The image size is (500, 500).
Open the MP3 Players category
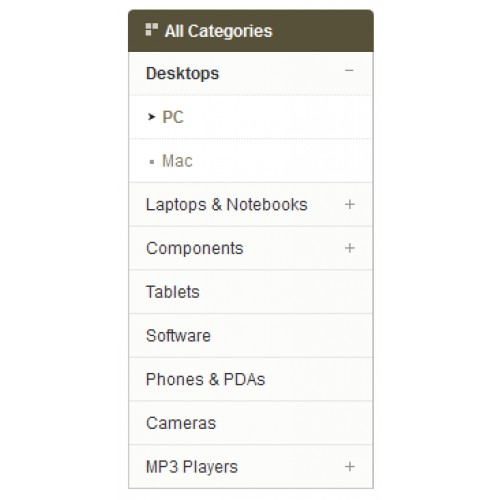[192, 467]
